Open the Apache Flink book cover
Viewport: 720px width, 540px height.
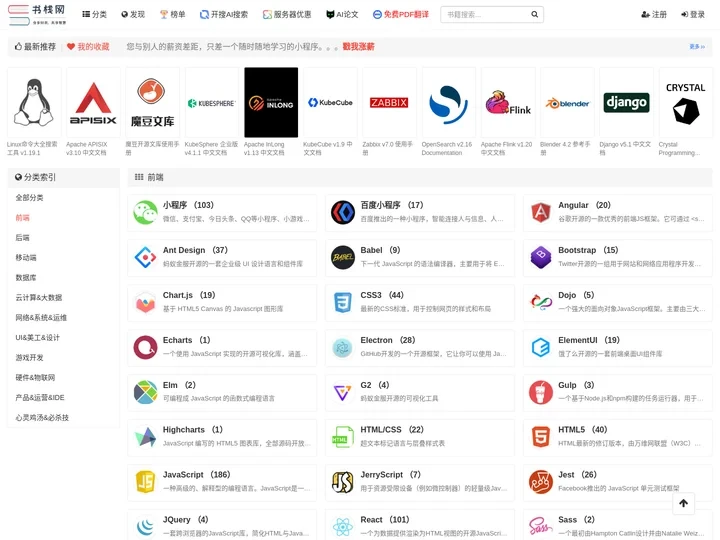[508, 102]
